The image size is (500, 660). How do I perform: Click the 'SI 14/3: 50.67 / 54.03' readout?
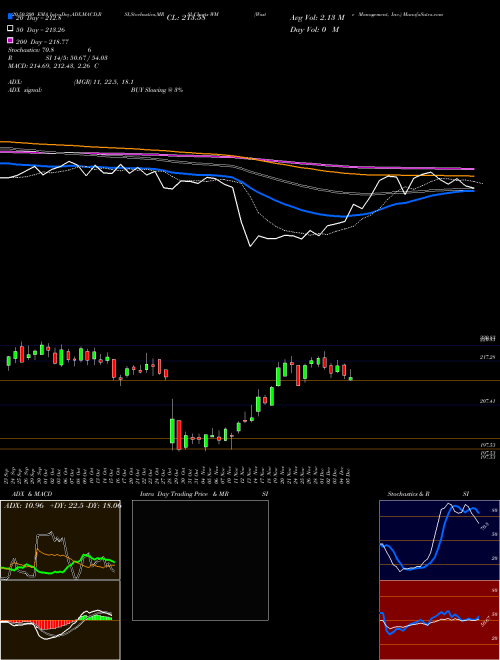click(77, 58)
